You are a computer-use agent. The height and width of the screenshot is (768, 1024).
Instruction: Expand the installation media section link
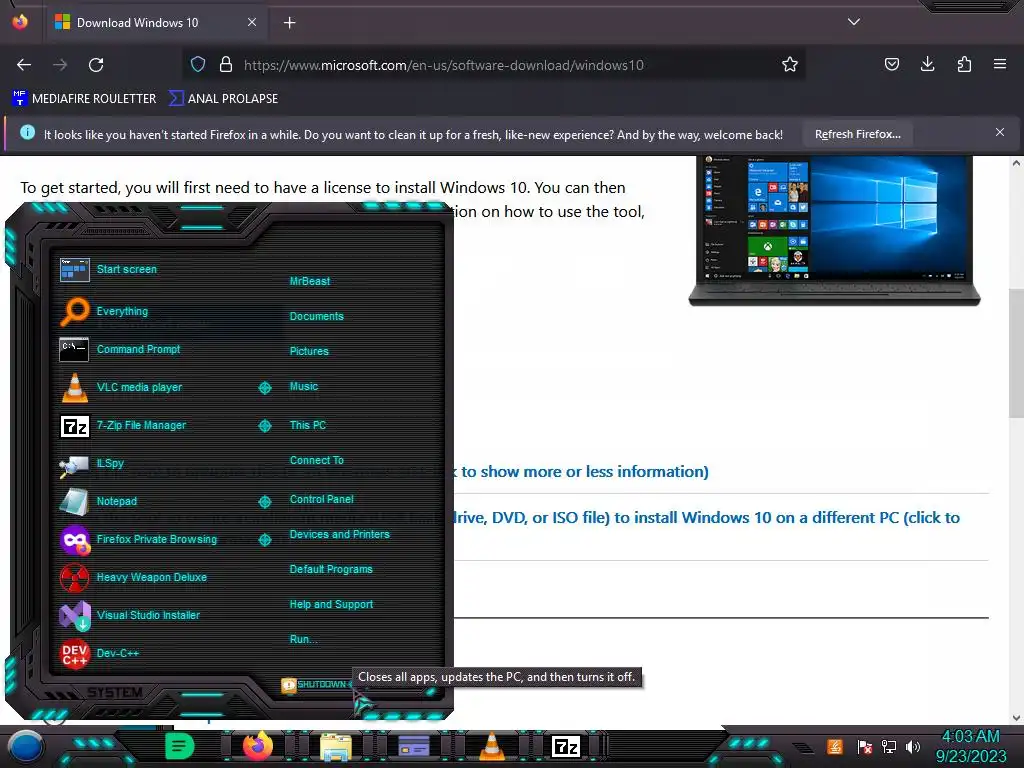pos(707,518)
